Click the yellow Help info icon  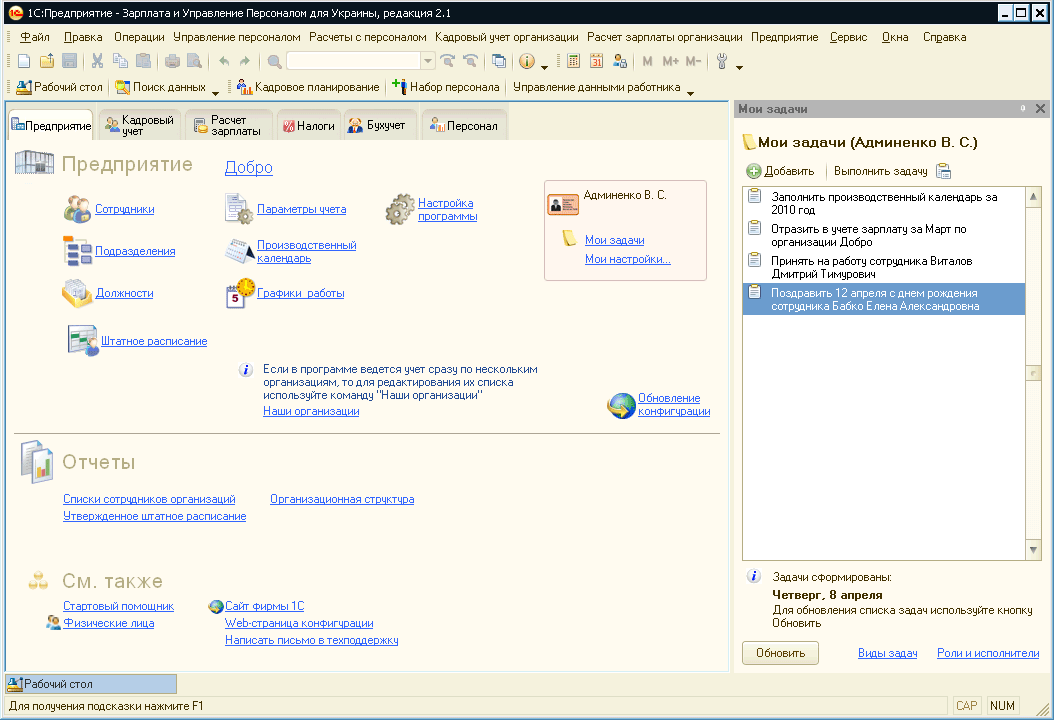(527, 62)
